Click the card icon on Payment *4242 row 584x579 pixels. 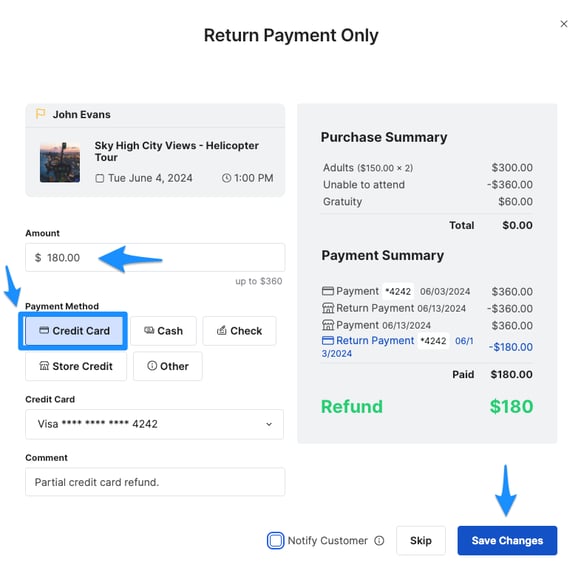(x=327, y=291)
